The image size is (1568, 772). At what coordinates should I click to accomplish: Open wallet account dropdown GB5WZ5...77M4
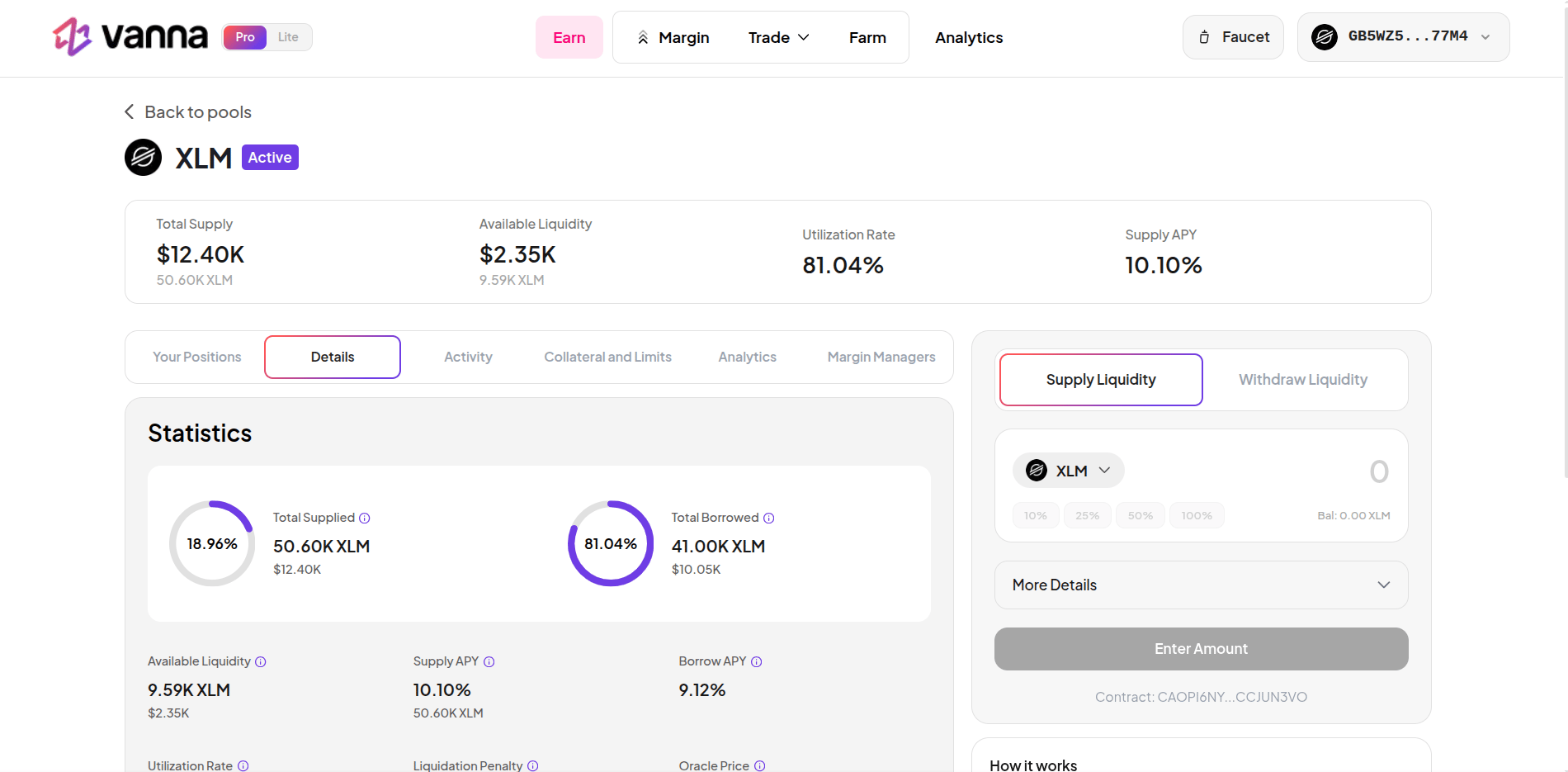(1403, 37)
